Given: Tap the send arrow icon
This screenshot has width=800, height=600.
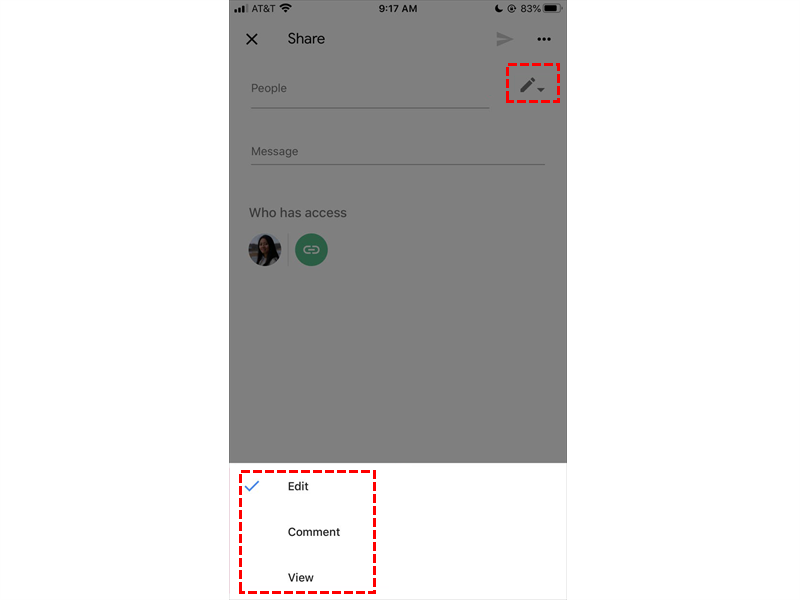Looking at the screenshot, I should coord(504,39).
